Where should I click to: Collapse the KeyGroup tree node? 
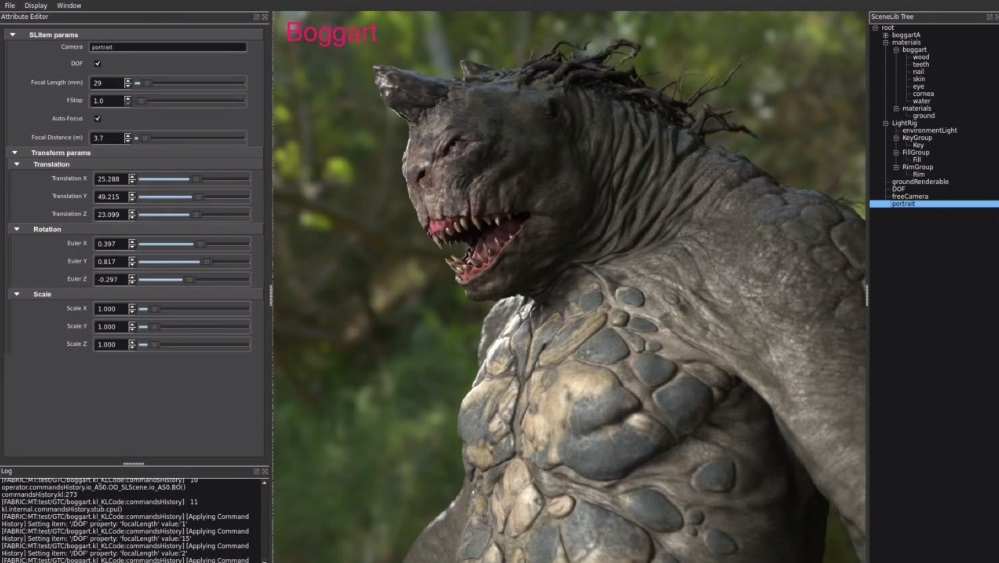click(896, 138)
